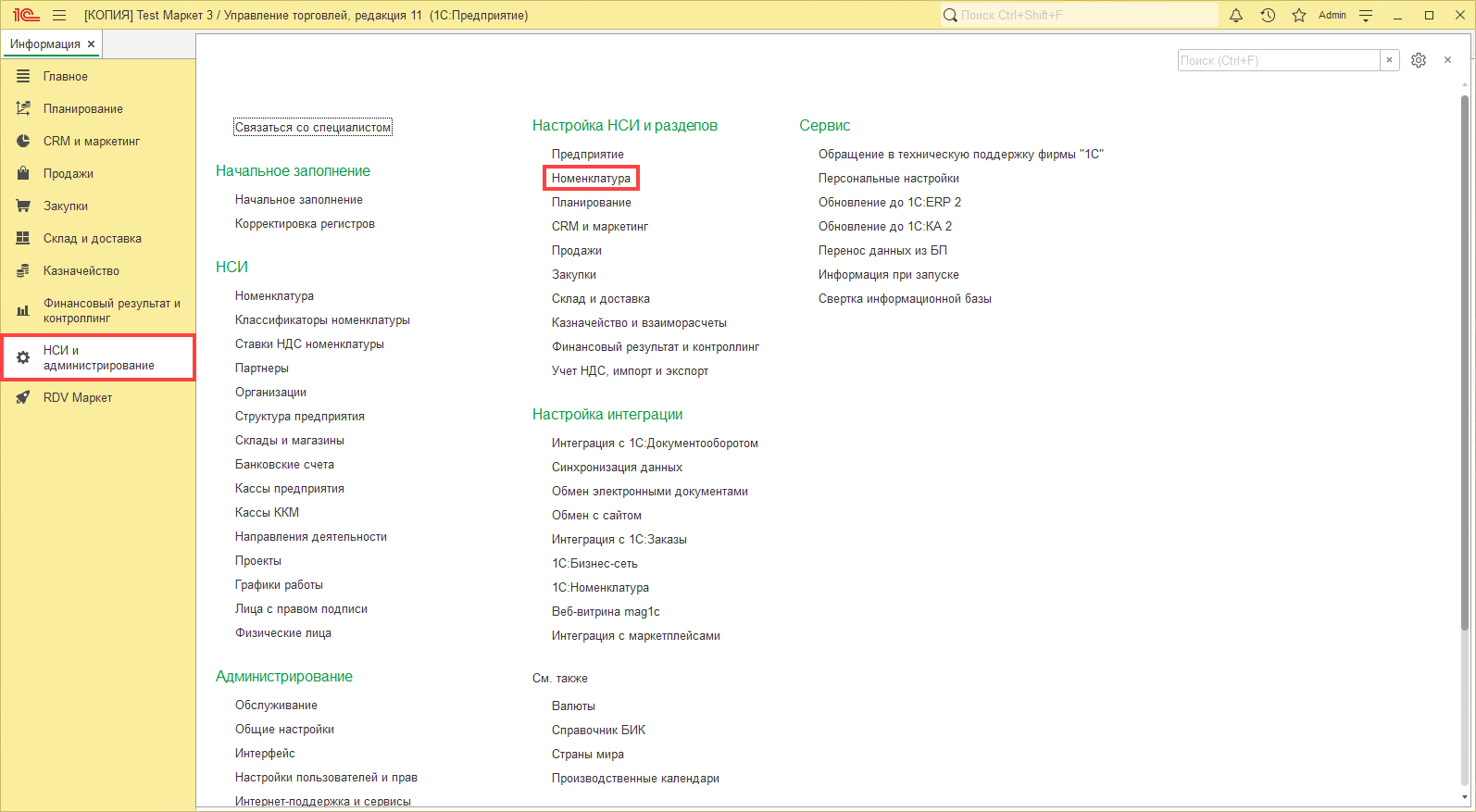This screenshot has width=1476, height=812.
Task: Open Номенклатура under Настройка НСИ и разделов
Action: tap(591, 179)
